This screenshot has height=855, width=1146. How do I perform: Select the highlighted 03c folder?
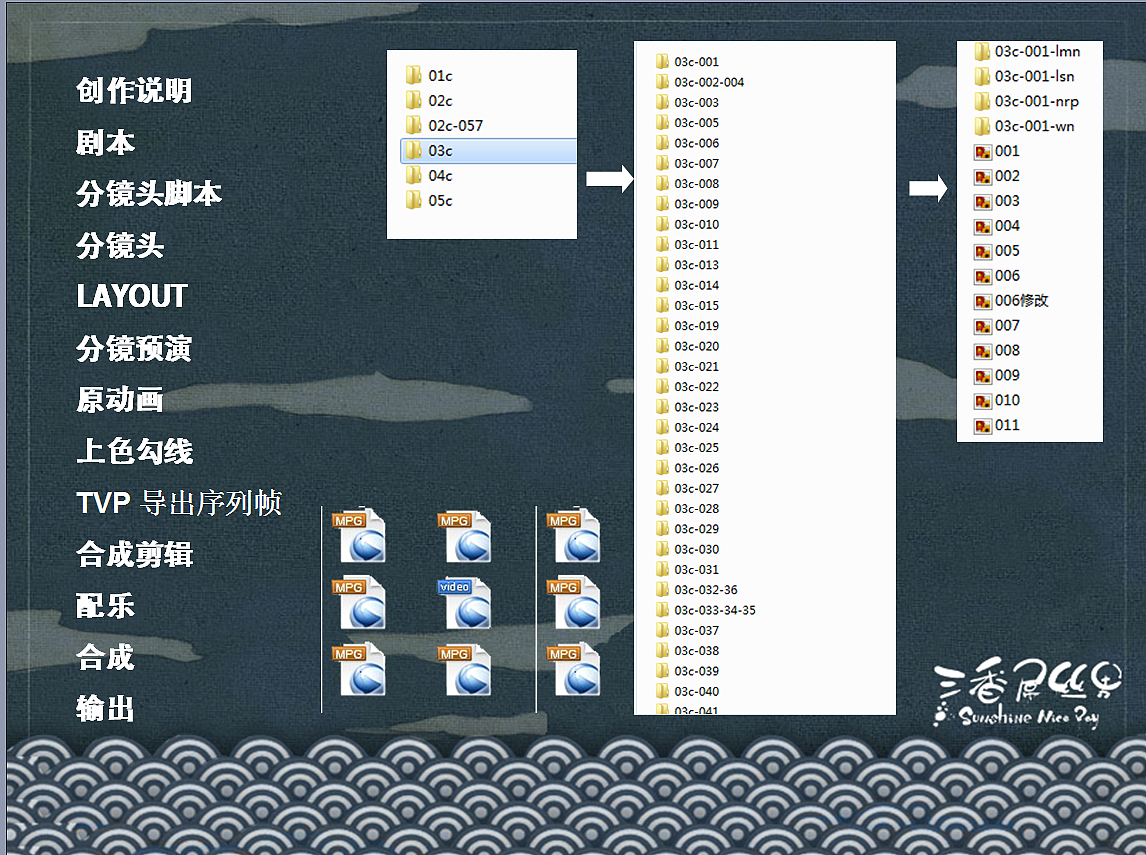(488, 151)
